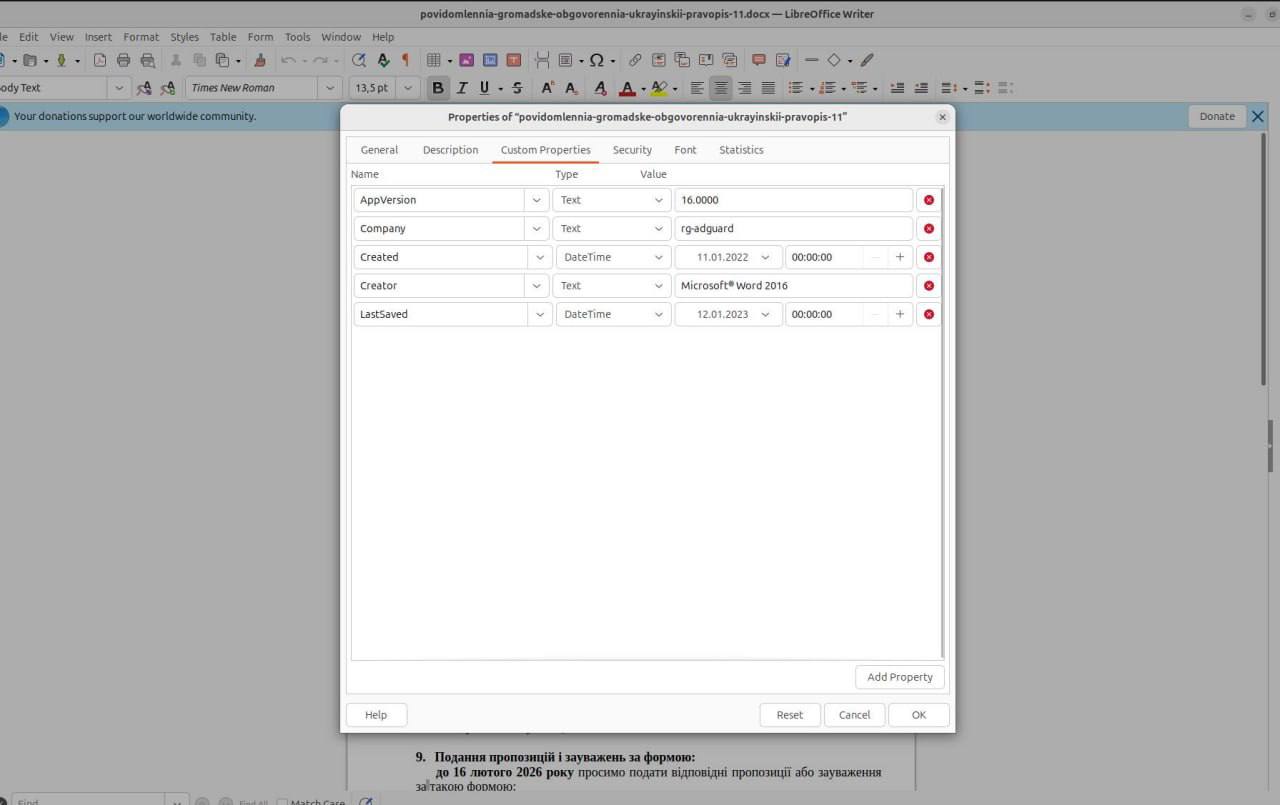Click the Add Property button
This screenshot has height=805, width=1280.
tap(899, 677)
